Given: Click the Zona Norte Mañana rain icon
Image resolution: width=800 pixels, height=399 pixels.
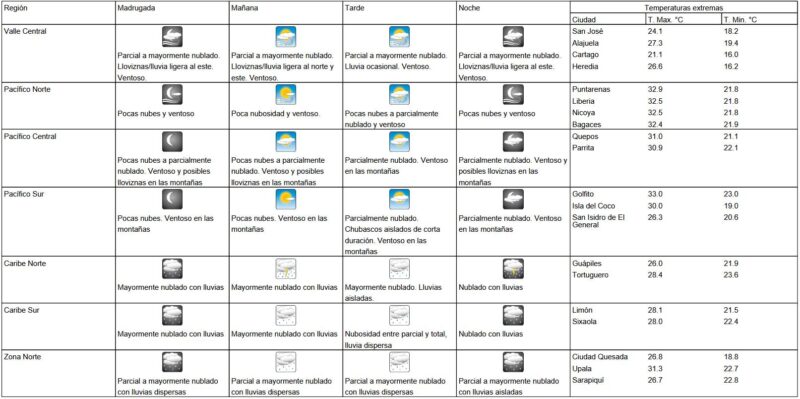Looking at the screenshot, I should point(286,362).
